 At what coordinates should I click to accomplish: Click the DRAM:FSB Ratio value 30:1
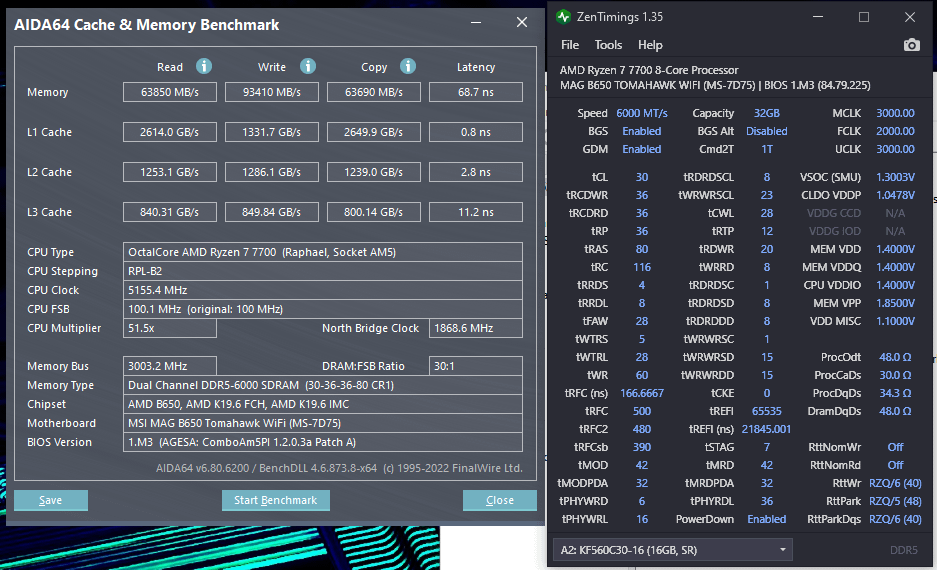point(476,366)
